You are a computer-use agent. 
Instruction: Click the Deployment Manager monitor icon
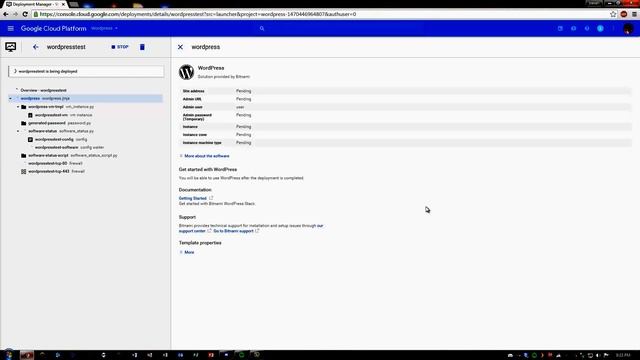point(11,47)
